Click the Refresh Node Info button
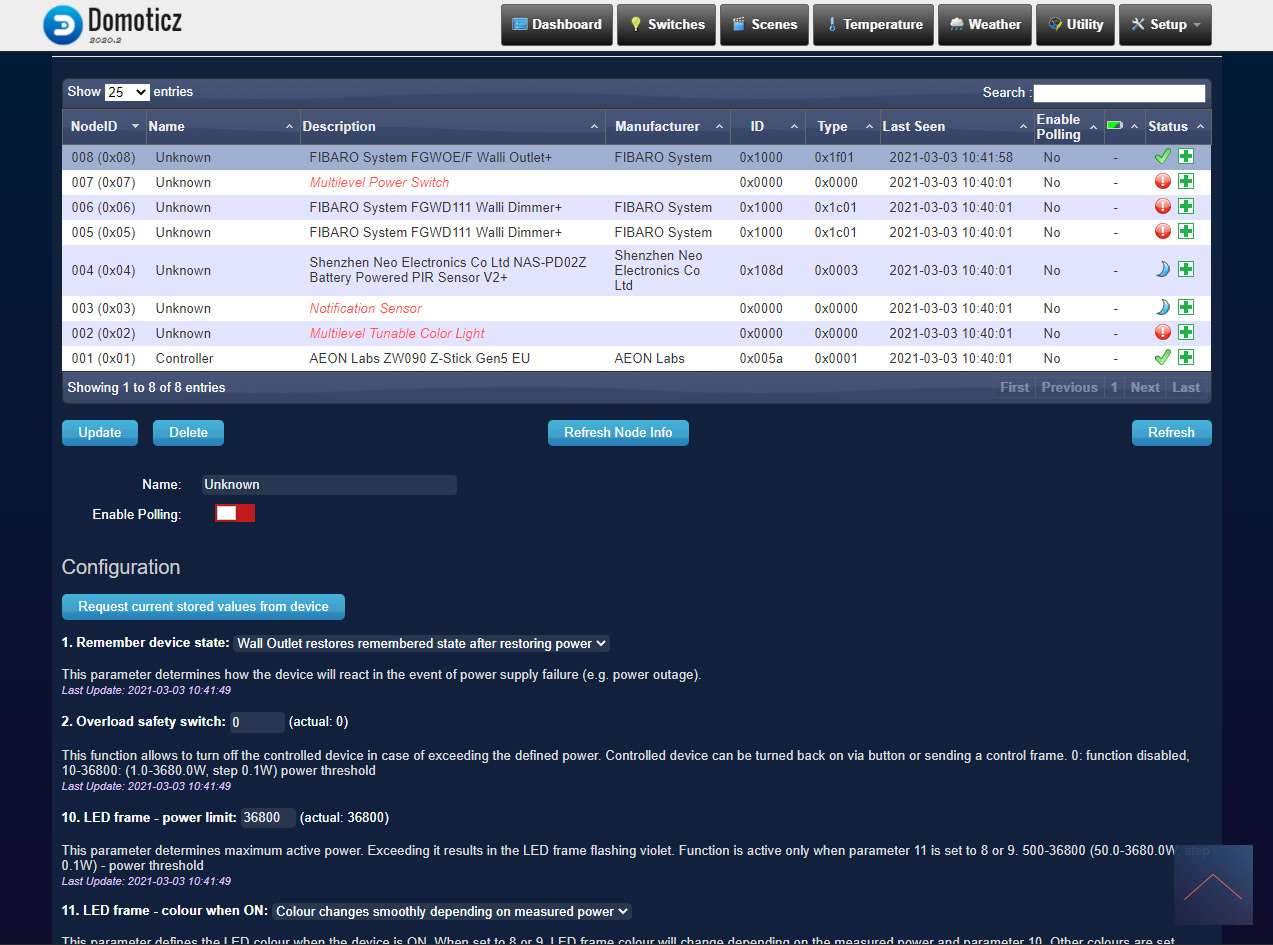 click(618, 432)
